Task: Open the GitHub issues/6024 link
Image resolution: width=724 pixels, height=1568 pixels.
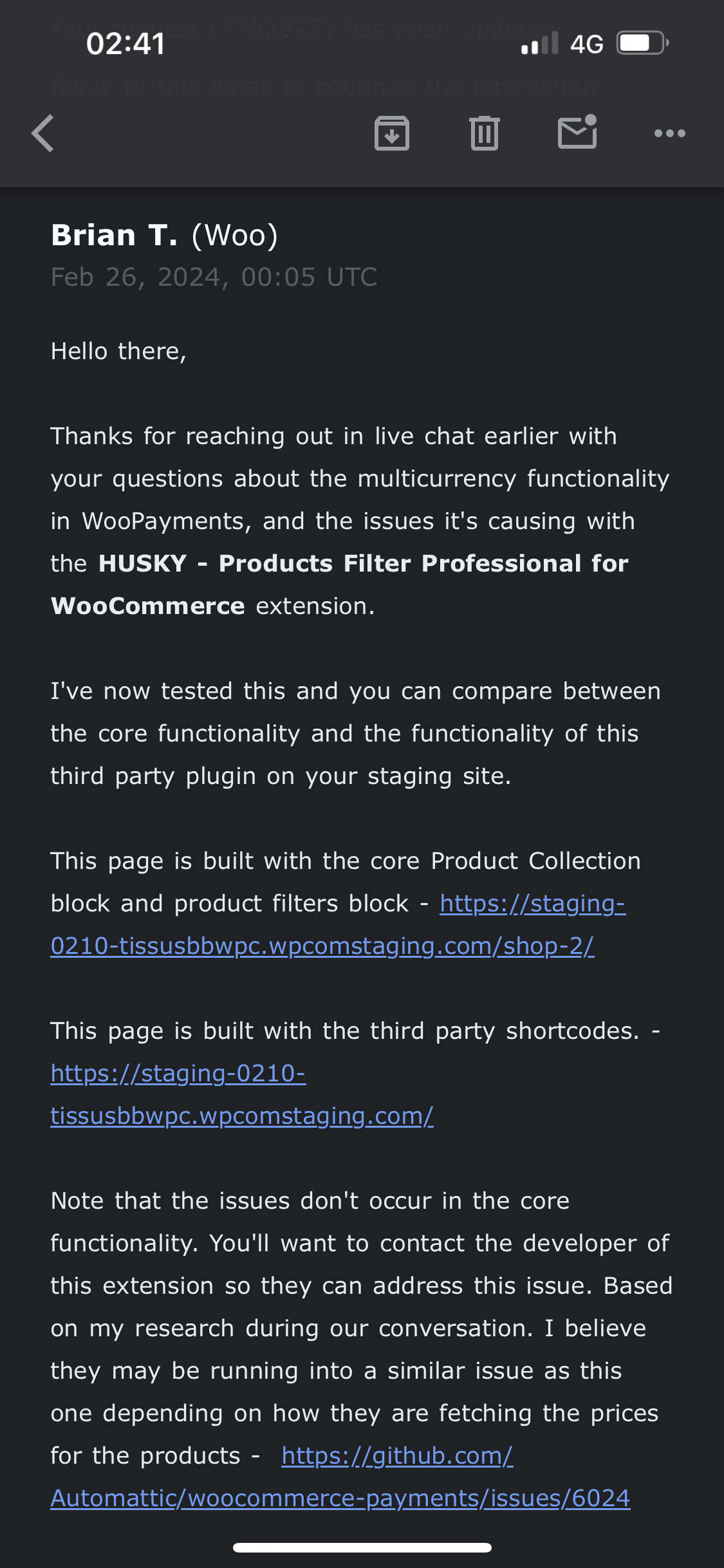Action: tap(340, 1498)
